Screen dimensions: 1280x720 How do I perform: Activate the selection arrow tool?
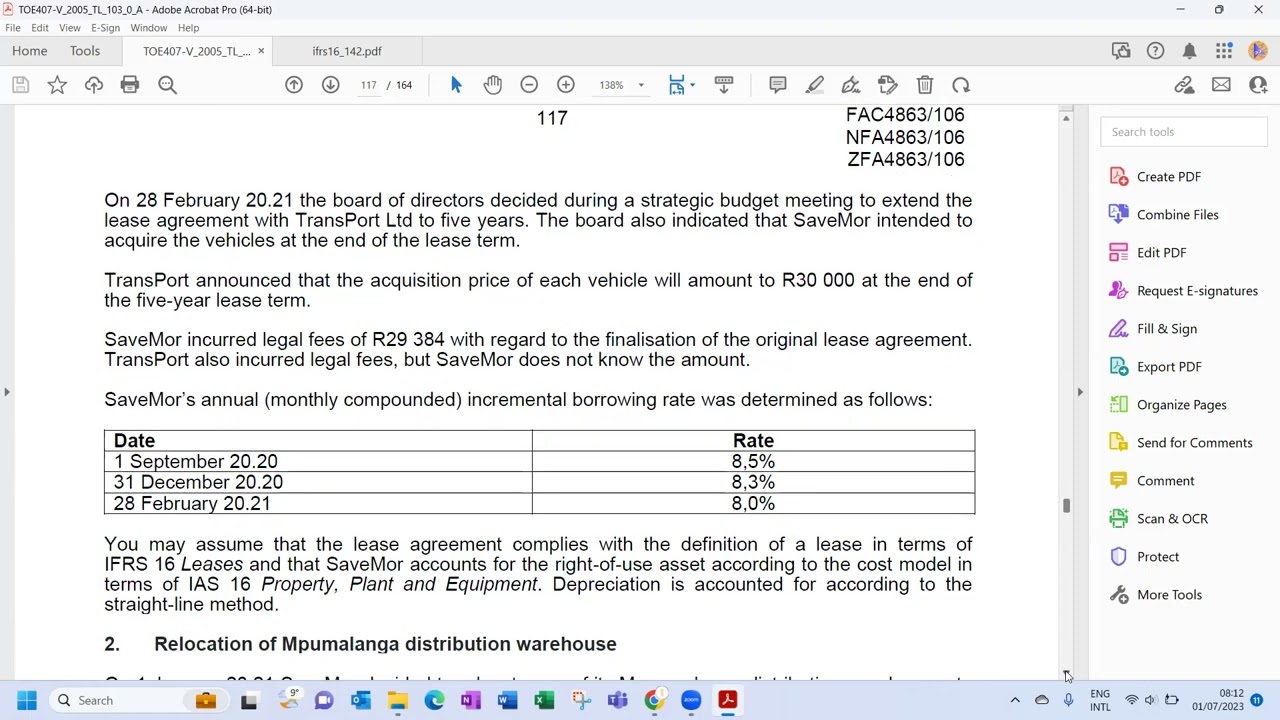(x=456, y=85)
